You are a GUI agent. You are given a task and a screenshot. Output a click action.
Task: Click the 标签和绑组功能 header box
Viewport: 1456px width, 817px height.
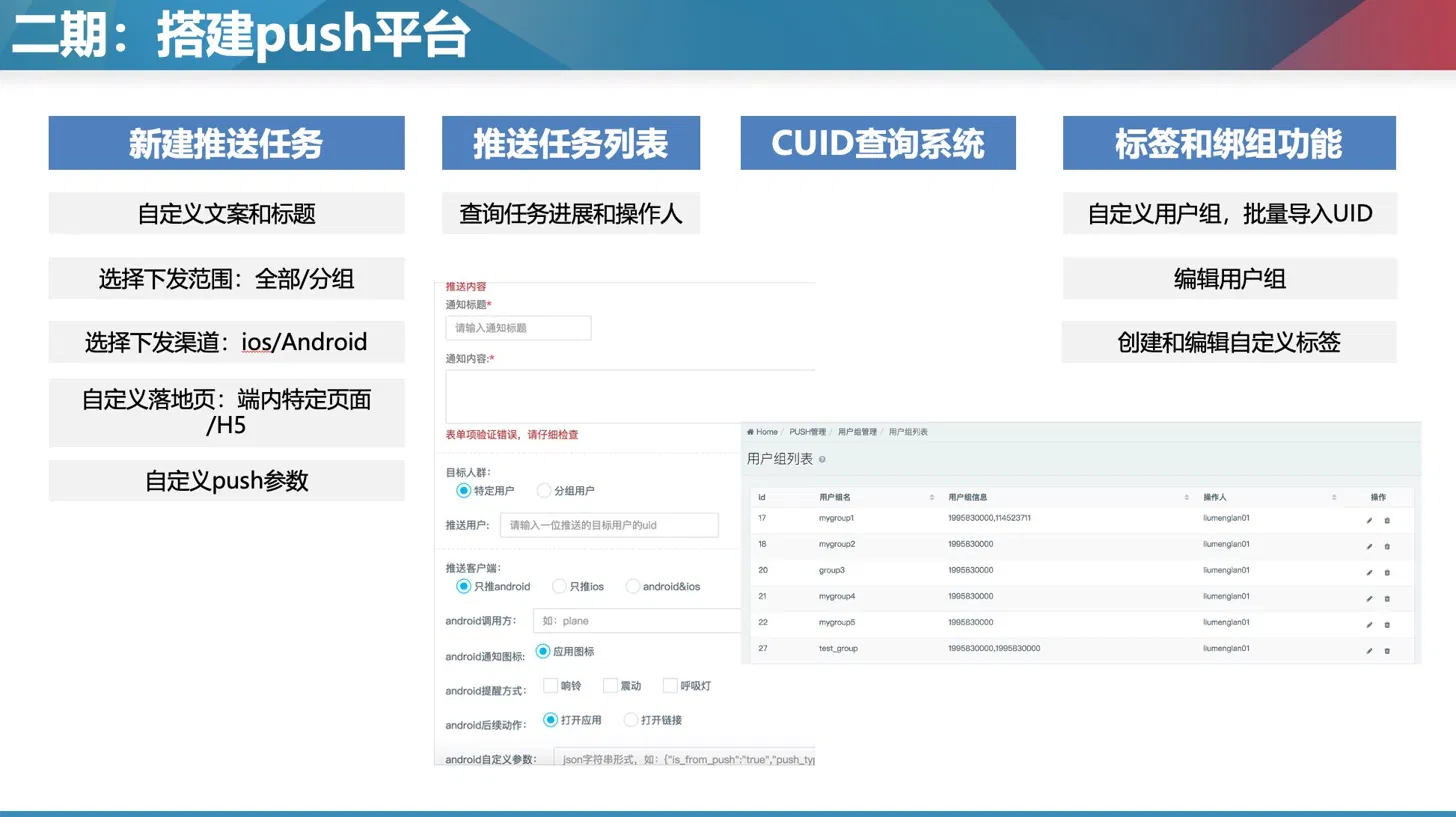(x=1229, y=143)
